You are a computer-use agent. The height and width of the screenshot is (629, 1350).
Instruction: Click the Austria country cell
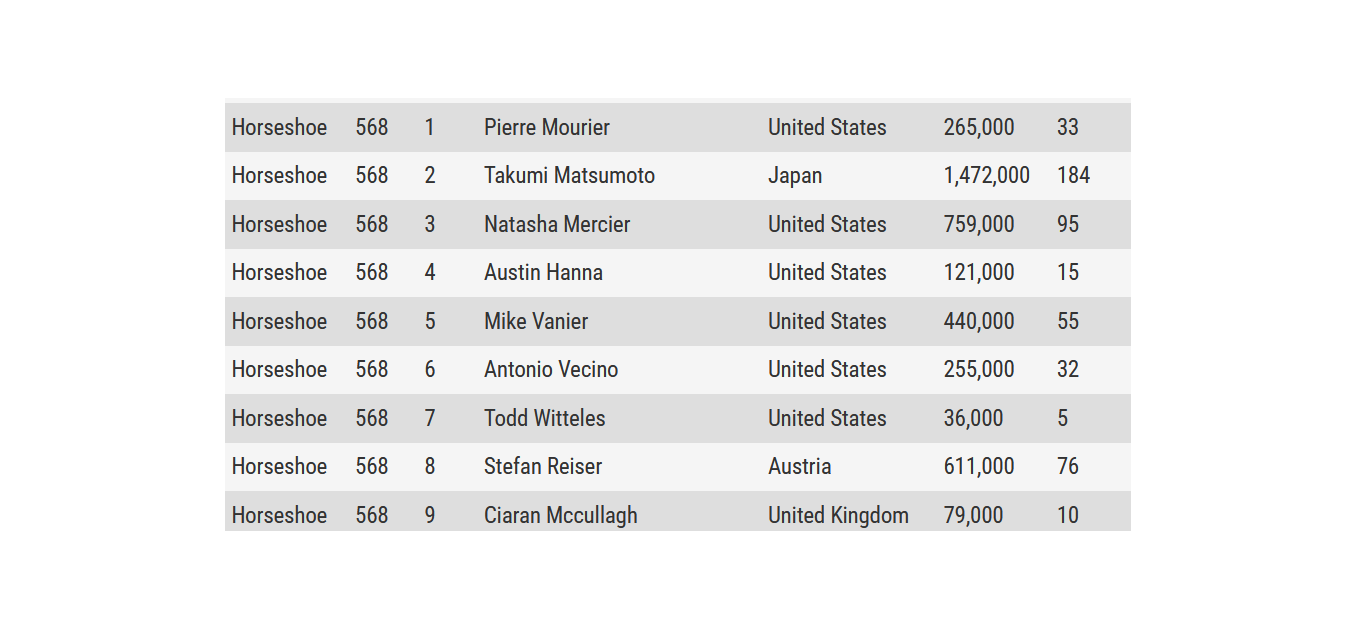click(x=800, y=466)
